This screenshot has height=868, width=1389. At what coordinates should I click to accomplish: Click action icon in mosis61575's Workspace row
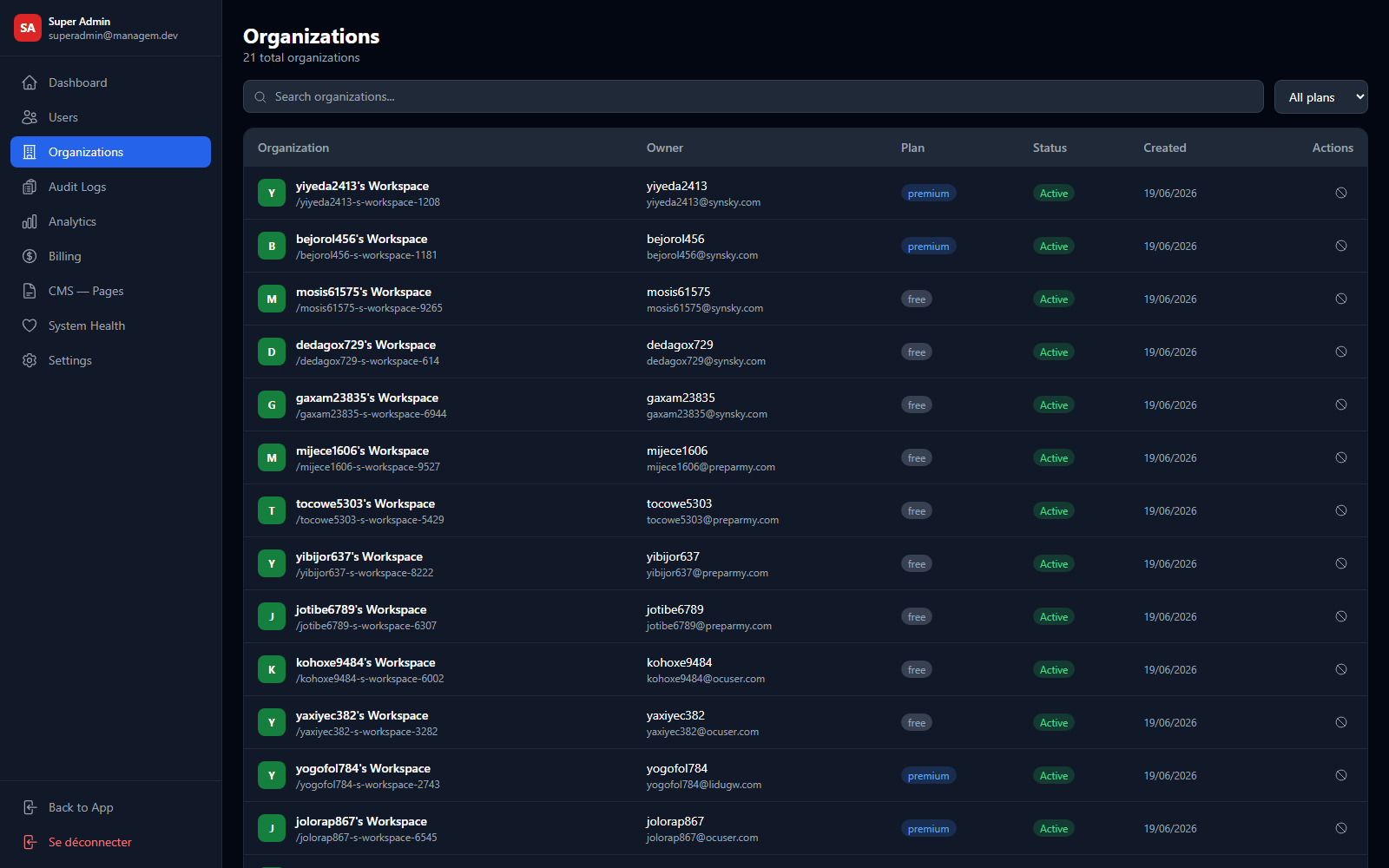(x=1341, y=299)
